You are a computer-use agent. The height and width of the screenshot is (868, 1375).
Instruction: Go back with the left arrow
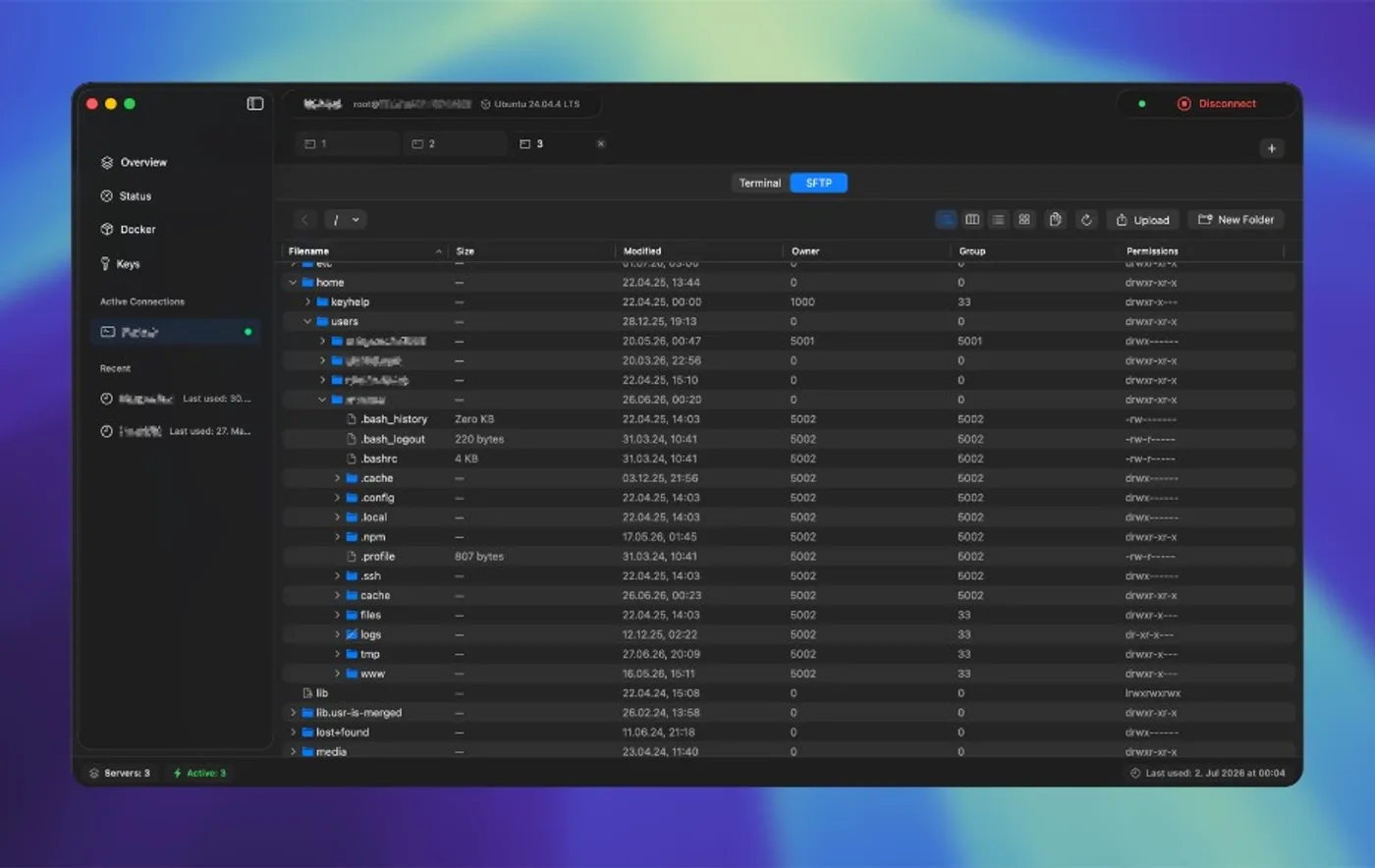tap(304, 220)
